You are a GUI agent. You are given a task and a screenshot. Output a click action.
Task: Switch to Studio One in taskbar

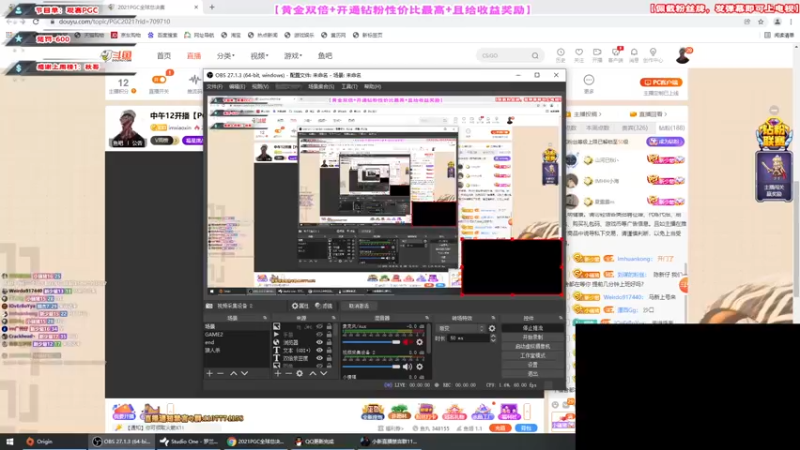point(189,441)
